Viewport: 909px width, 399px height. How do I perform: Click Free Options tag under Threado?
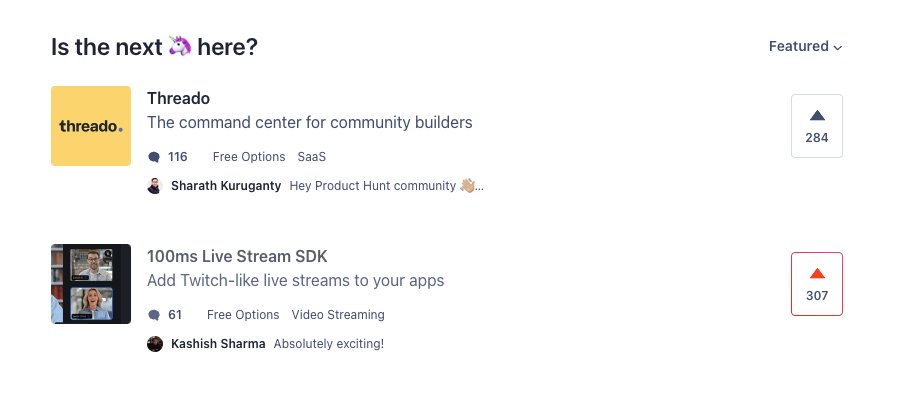pos(249,157)
